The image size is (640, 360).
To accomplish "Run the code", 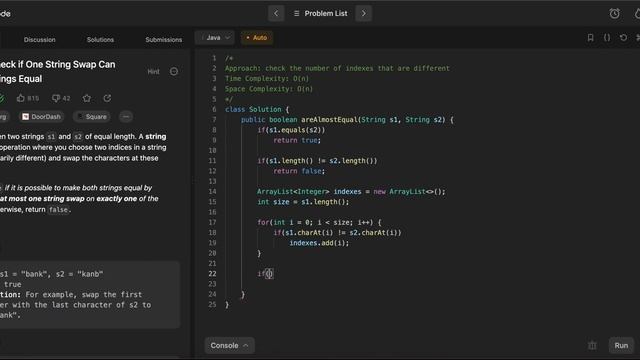I will tap(621, 345).
